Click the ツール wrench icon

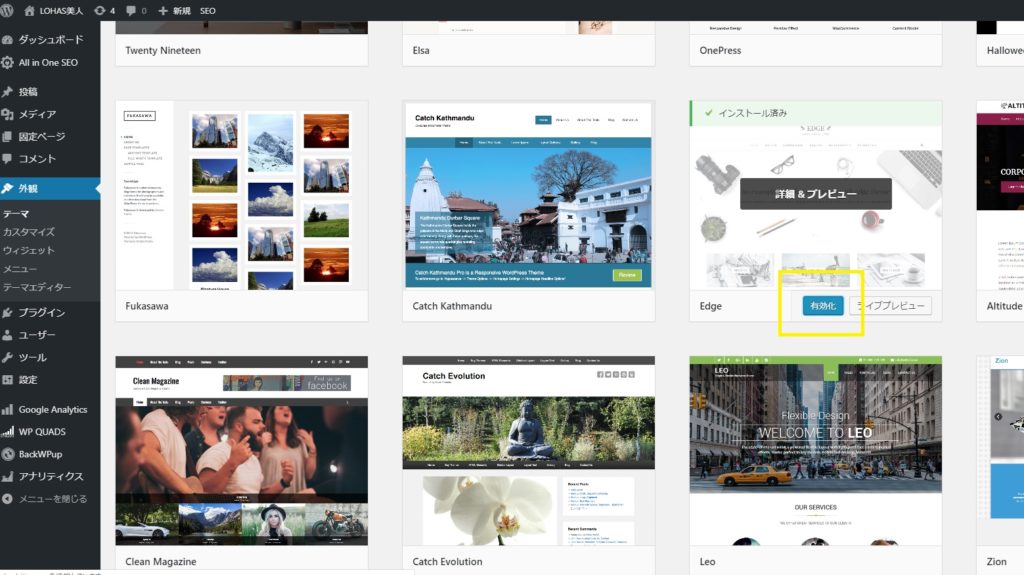[x=8, y=357]
